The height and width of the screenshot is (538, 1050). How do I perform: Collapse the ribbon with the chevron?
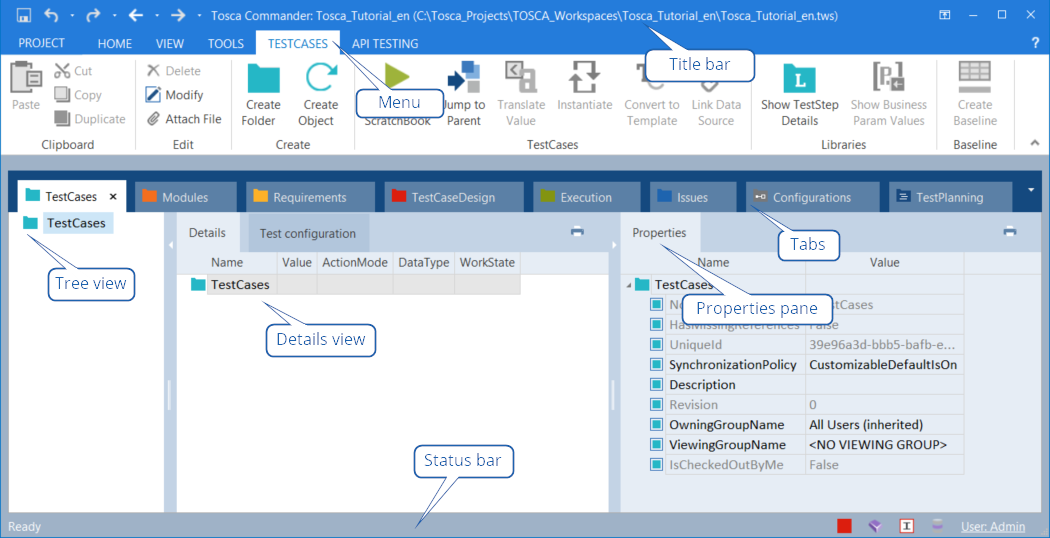(1034, 143)
